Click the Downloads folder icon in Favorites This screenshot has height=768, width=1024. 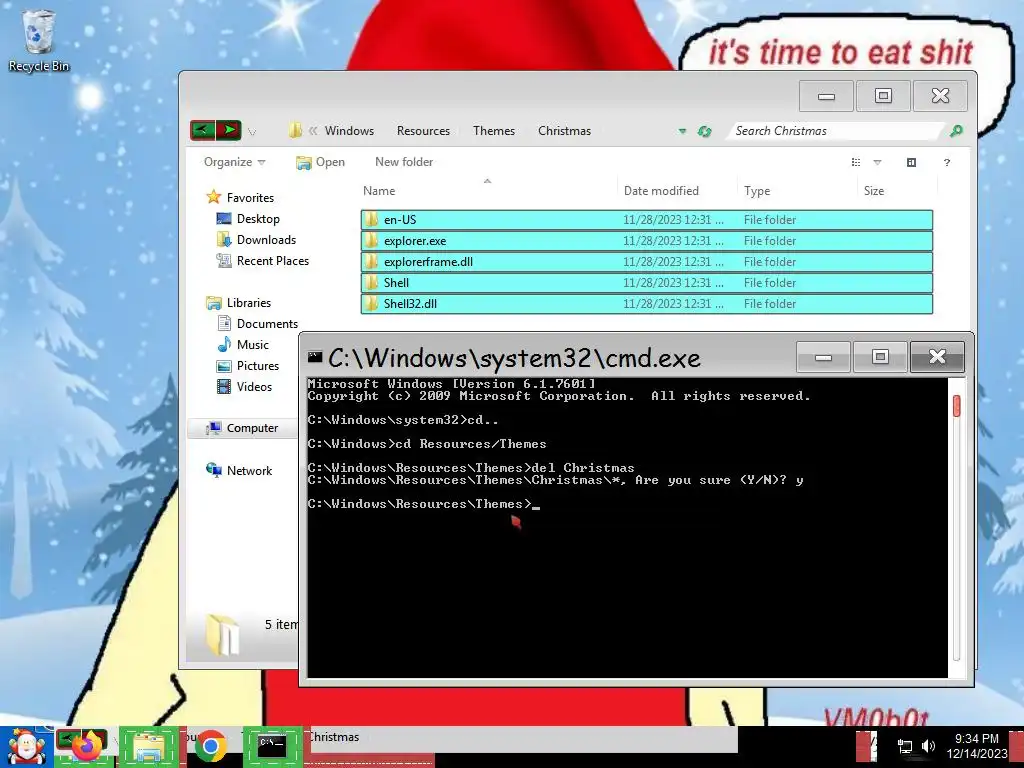pos(223,240)
